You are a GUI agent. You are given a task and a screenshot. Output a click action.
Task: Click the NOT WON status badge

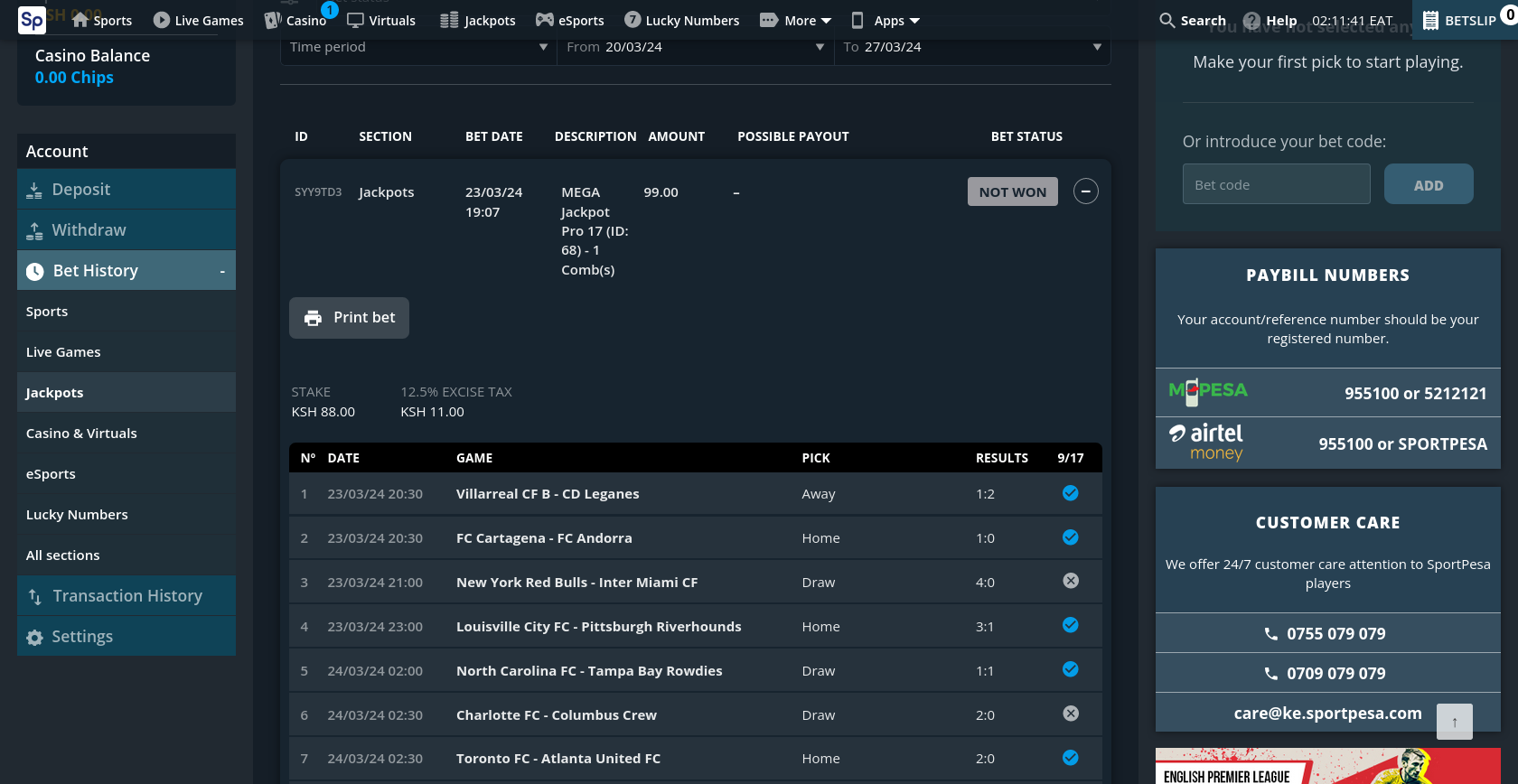pos(1013,191)
